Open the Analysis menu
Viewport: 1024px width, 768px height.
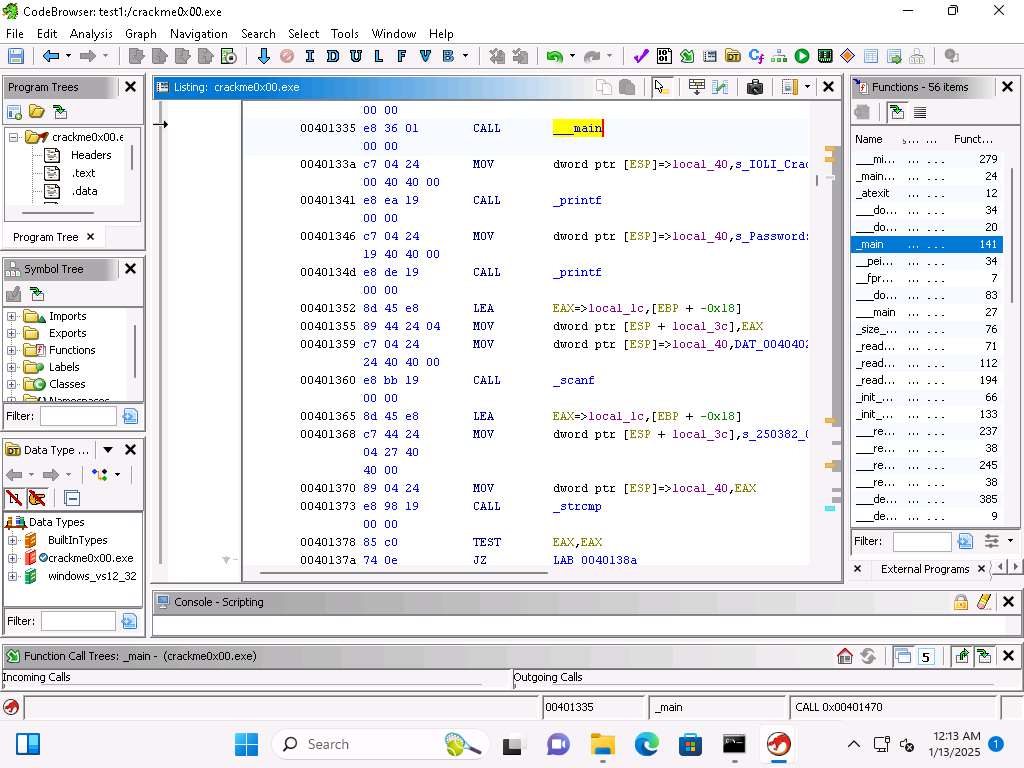coord(91,33)
